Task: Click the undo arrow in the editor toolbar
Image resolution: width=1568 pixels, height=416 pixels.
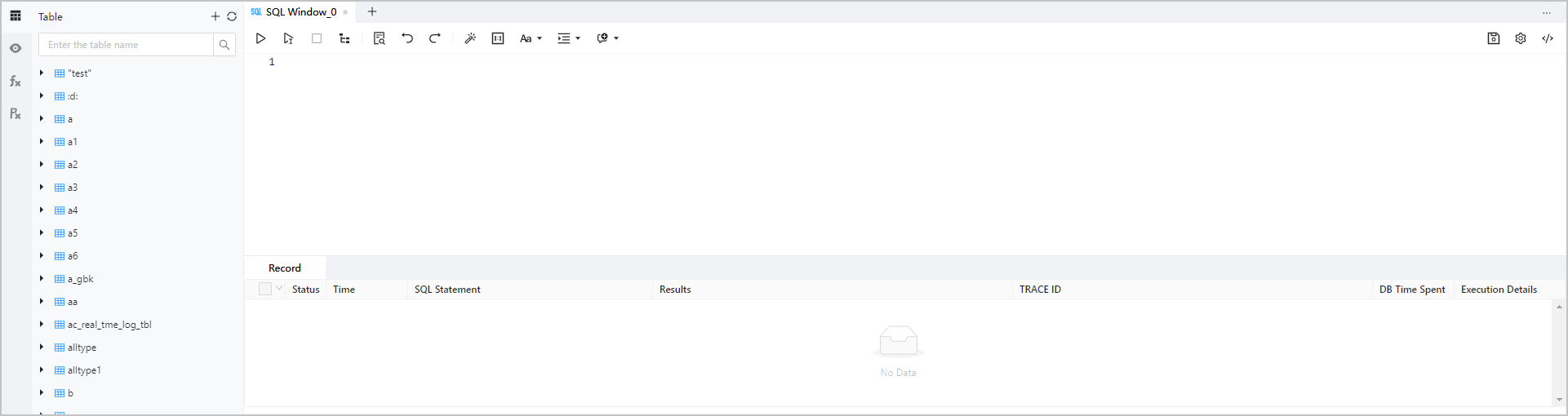Action: (407, 38)
